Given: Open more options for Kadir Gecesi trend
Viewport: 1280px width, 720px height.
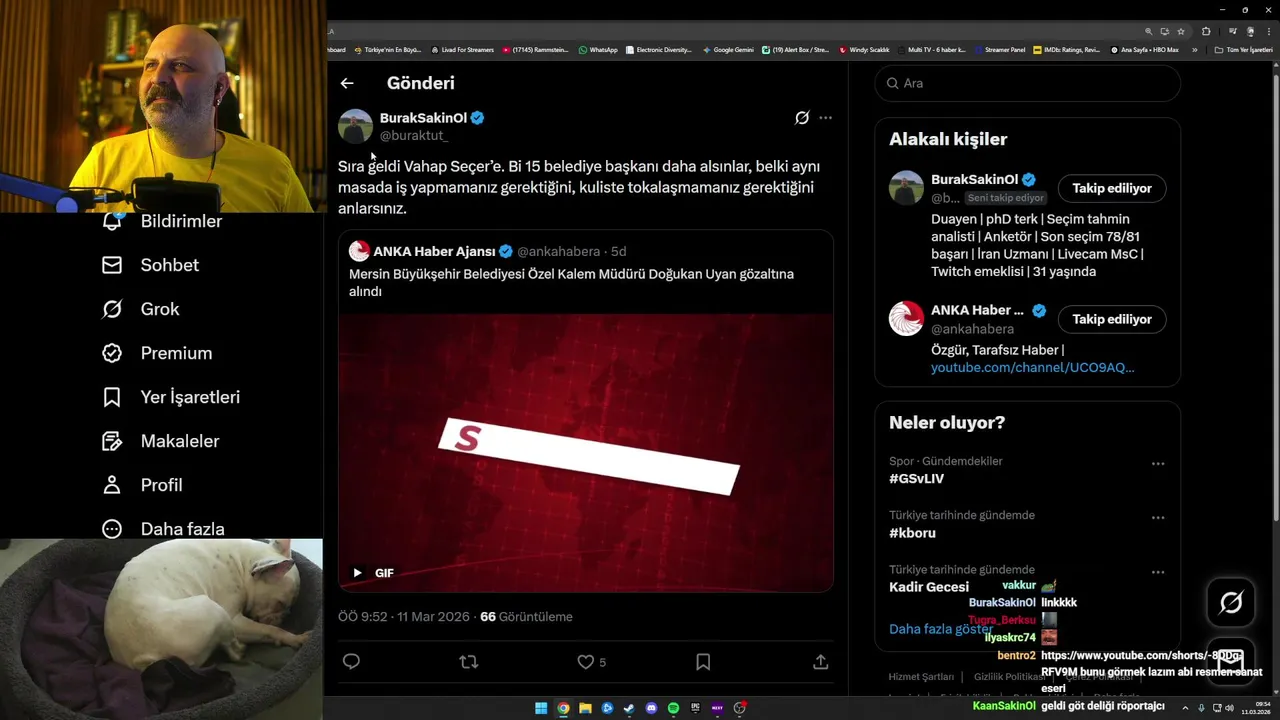Looking at the screenshot, I should pos(1158,572).
